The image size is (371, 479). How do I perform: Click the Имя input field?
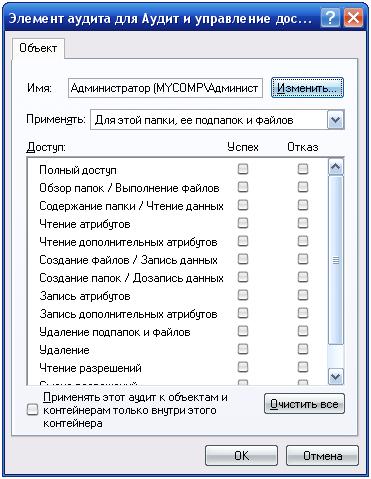click(165, 88)
